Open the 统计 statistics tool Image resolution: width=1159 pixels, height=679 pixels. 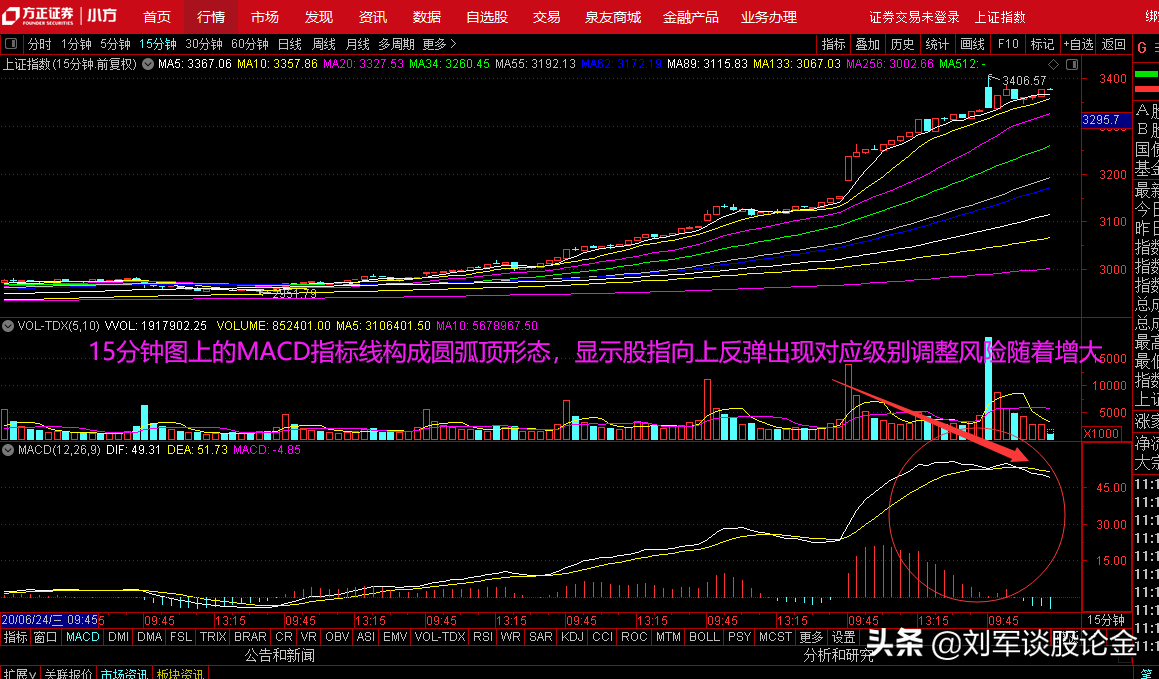(937, 43)
